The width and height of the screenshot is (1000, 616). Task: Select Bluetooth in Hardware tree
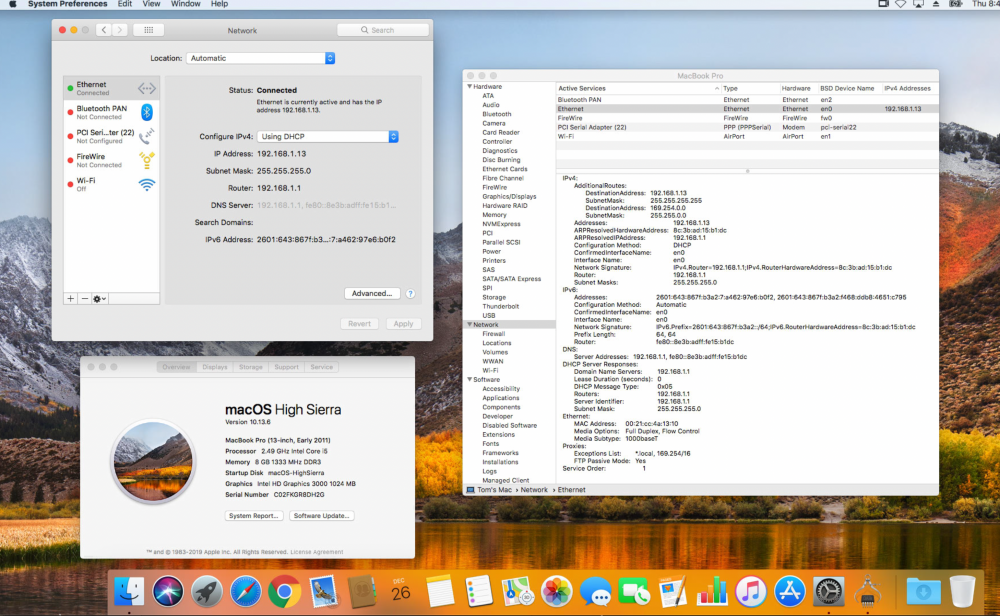[497, 114]
